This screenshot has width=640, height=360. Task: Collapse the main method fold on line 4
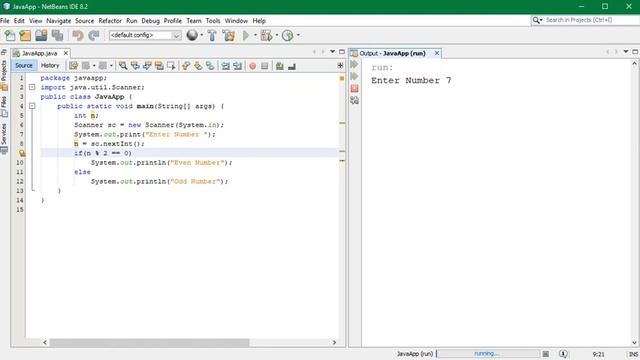(x=32, y=106)
